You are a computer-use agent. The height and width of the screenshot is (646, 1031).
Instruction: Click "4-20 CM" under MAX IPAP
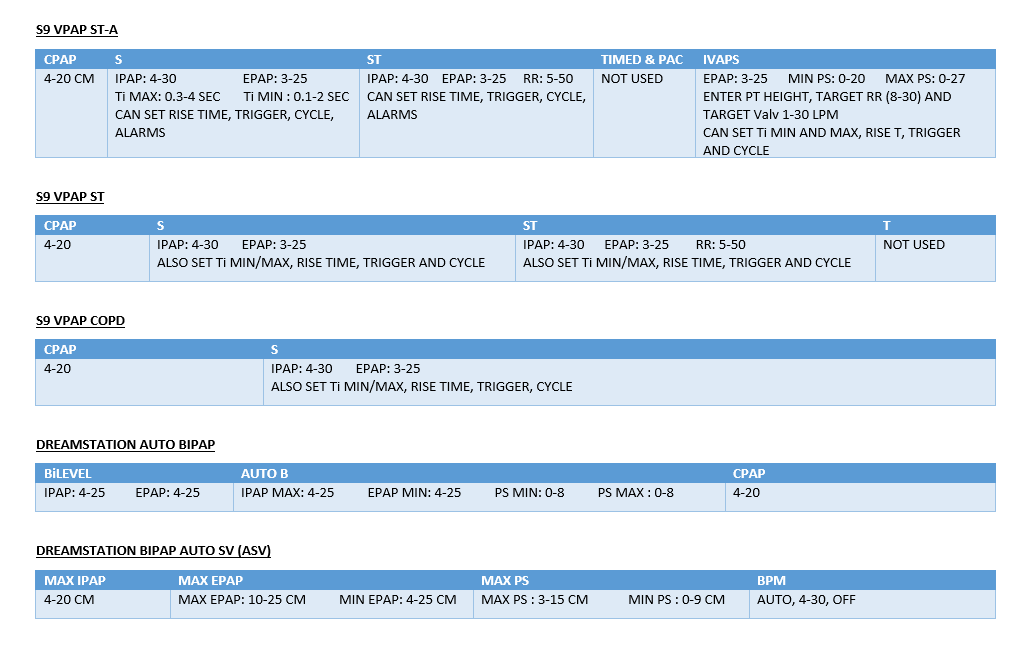tap(69, 600)
